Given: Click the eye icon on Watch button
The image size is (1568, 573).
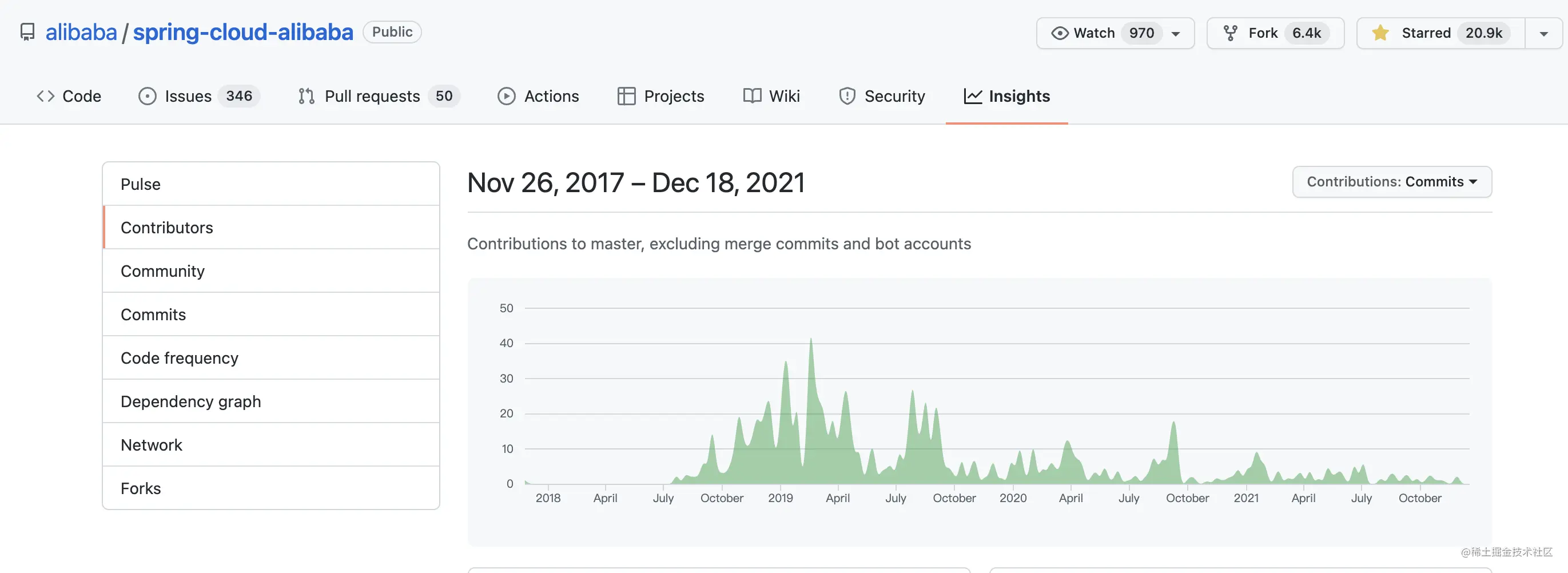Looking at the screenshot, I should 1060,33.
